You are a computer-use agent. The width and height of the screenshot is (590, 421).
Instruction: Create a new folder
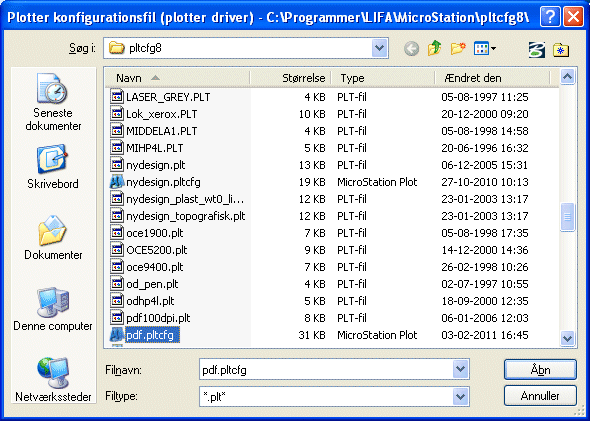click(458, 49)
